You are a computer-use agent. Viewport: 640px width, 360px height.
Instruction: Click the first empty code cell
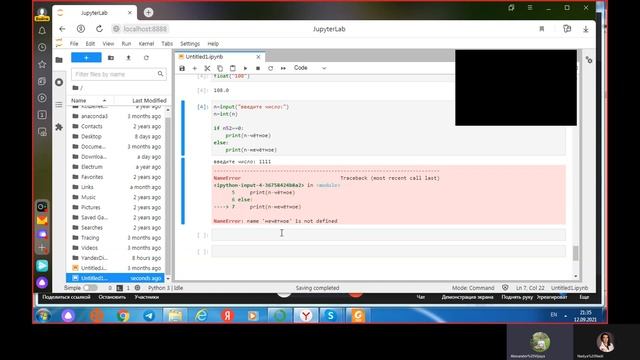point(389,235)
